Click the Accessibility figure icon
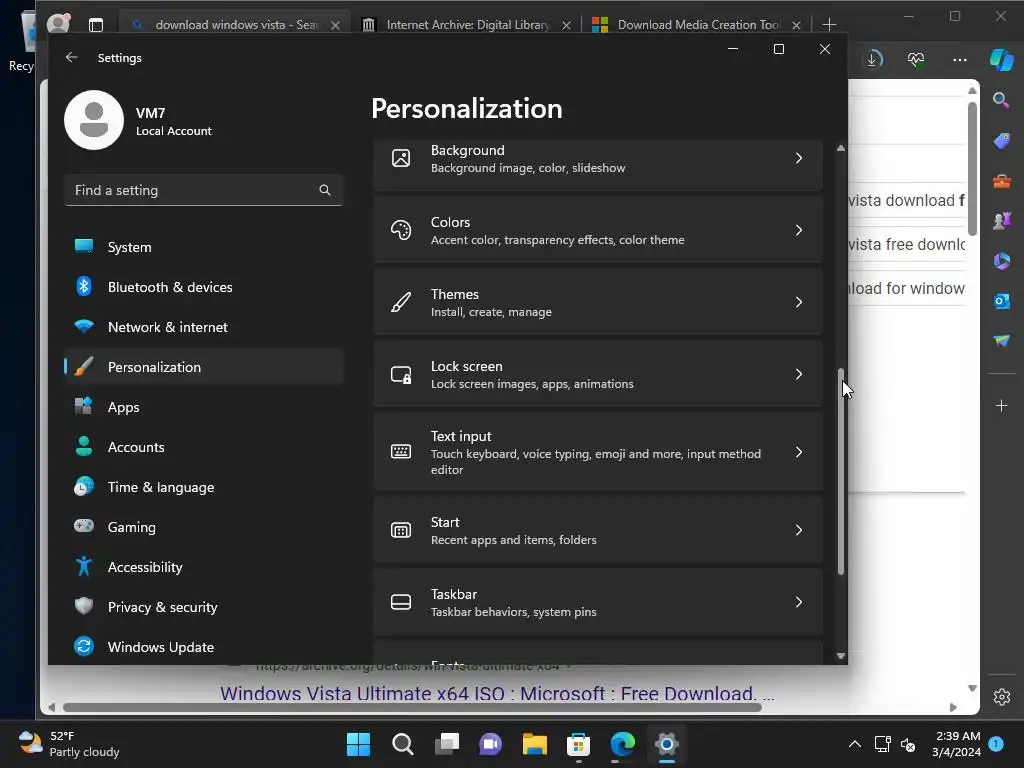The image size is (1024, 768). click(x=84, y=566)
